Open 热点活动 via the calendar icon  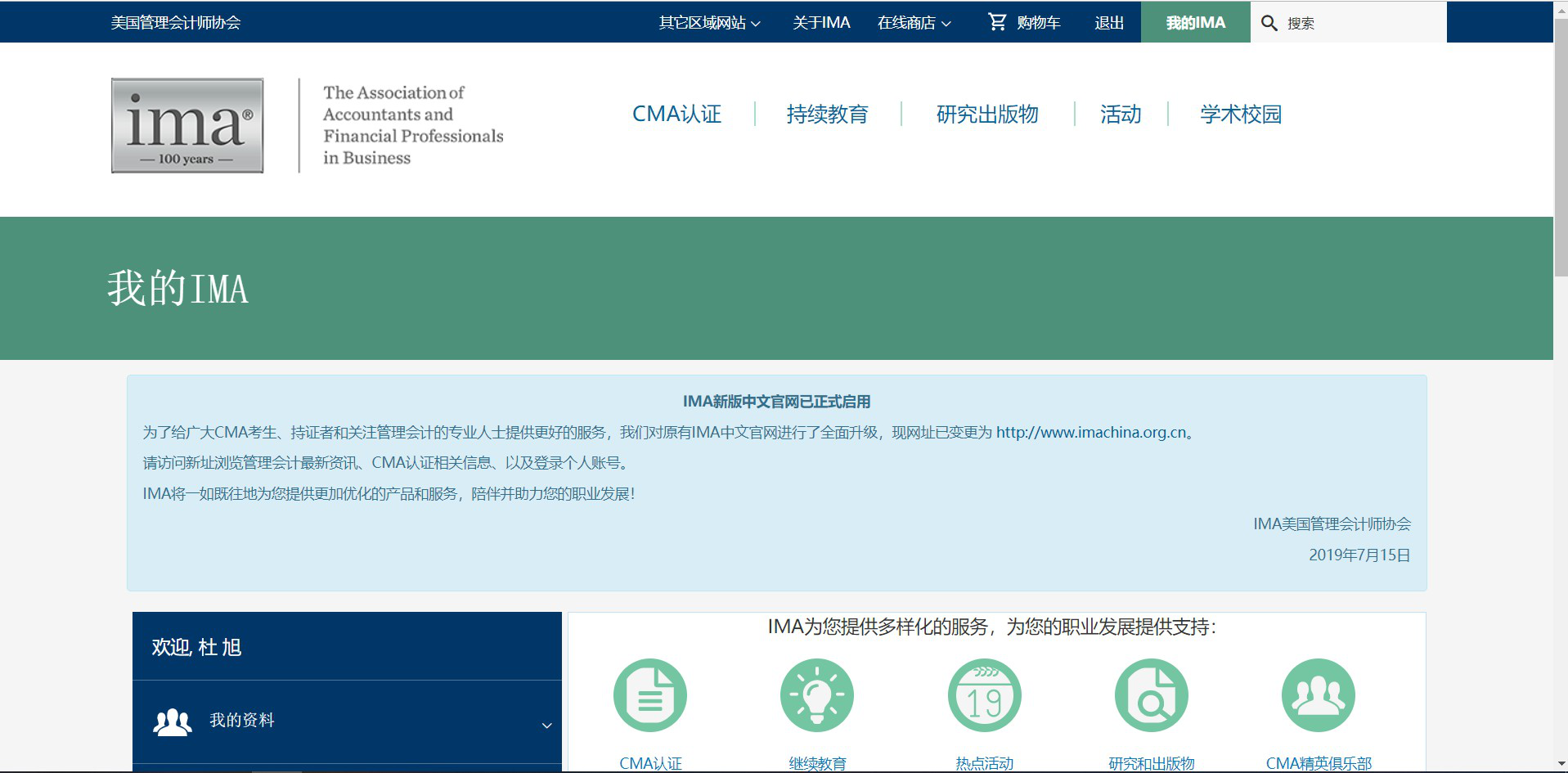click(x=984, y=694)
